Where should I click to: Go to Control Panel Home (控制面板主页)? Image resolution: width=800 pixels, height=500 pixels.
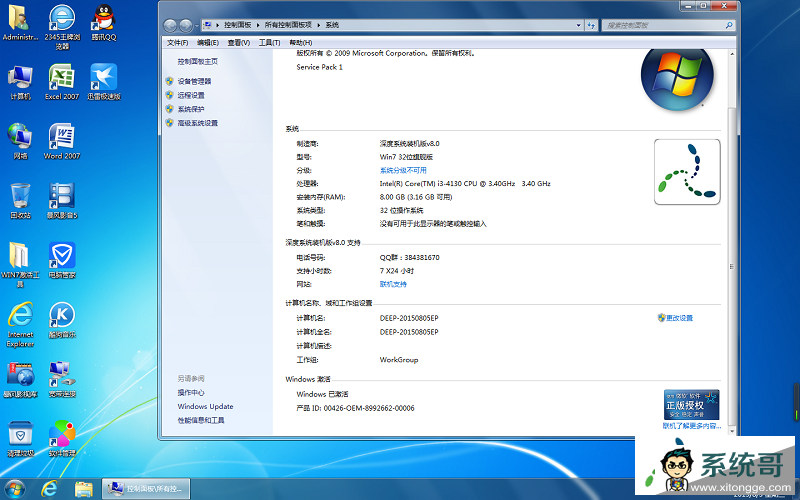[197, 61]
